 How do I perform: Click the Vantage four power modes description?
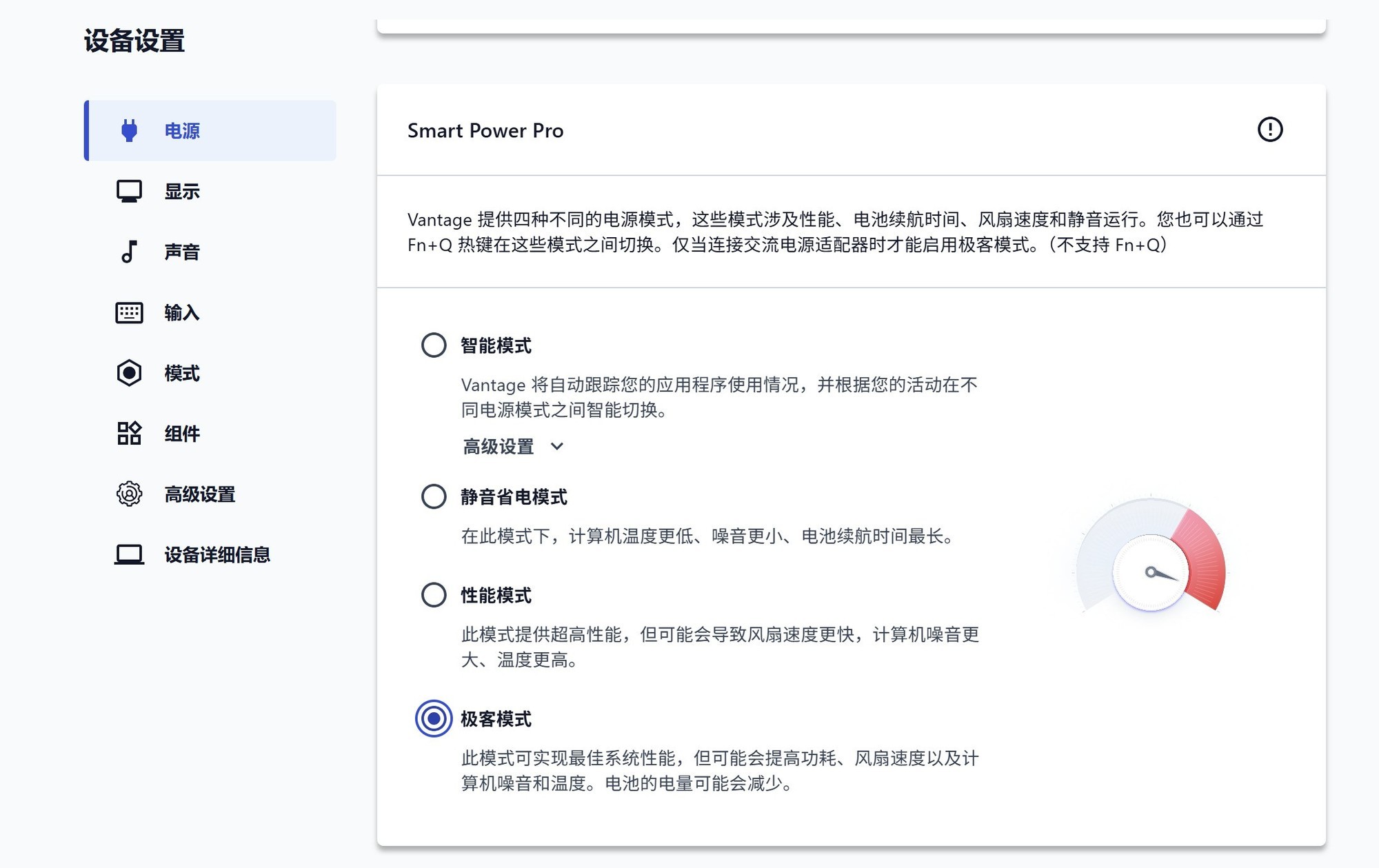pyautogui.click(x=835, y=232)
